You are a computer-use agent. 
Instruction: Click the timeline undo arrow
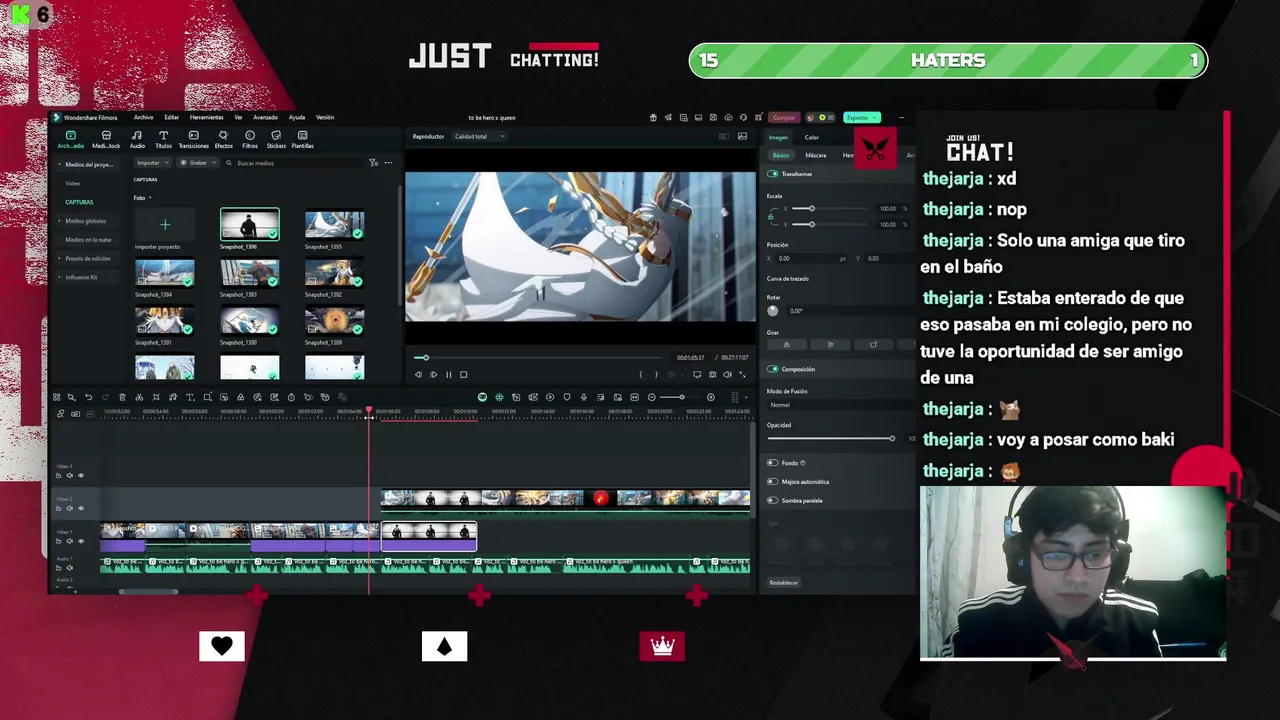point(88,397)
